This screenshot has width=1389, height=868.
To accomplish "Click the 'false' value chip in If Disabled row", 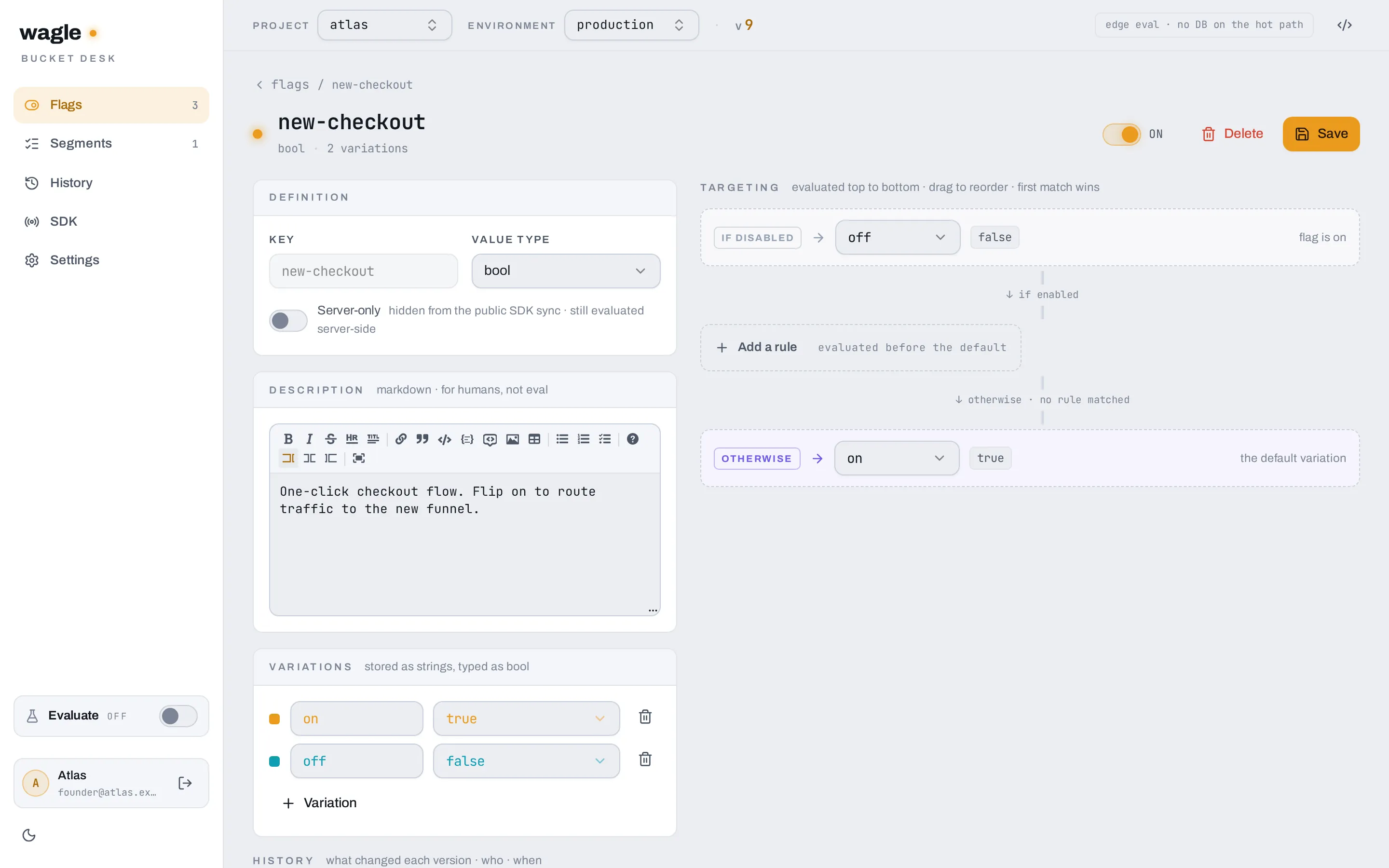I will [994, 238].
